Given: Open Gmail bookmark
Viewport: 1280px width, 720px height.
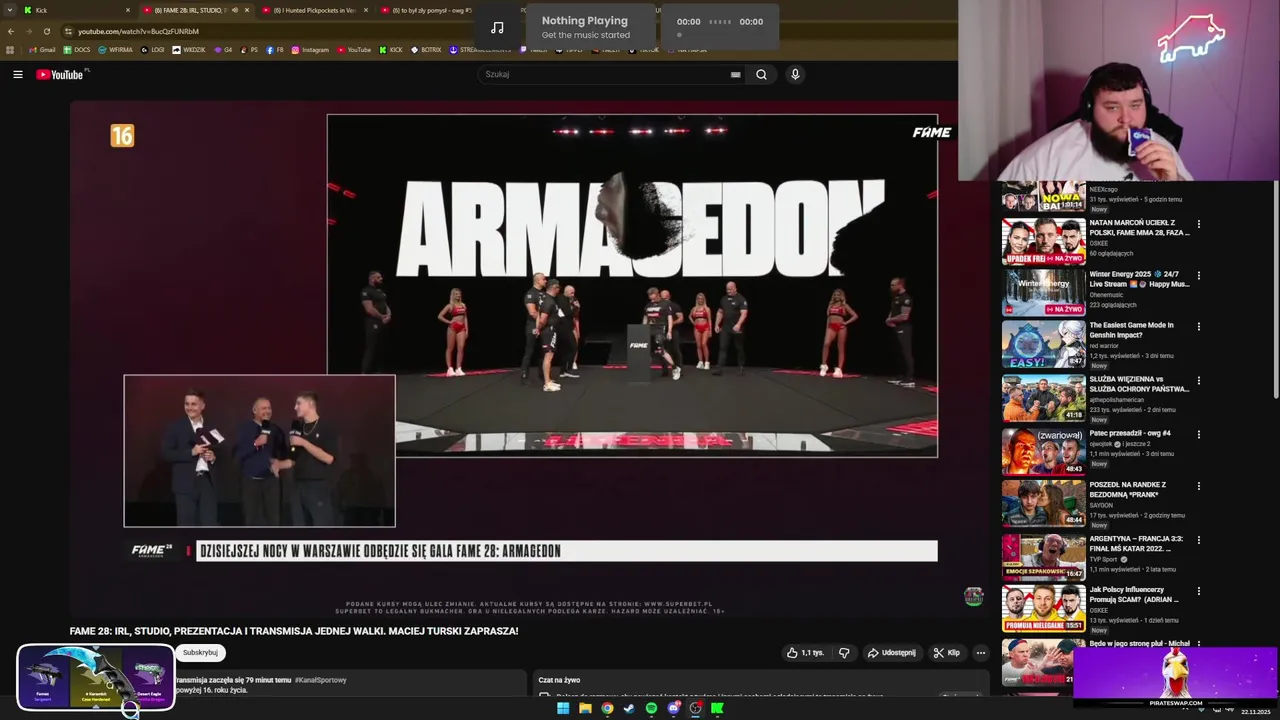Looking at the screenshot, I should pos(42,50).
